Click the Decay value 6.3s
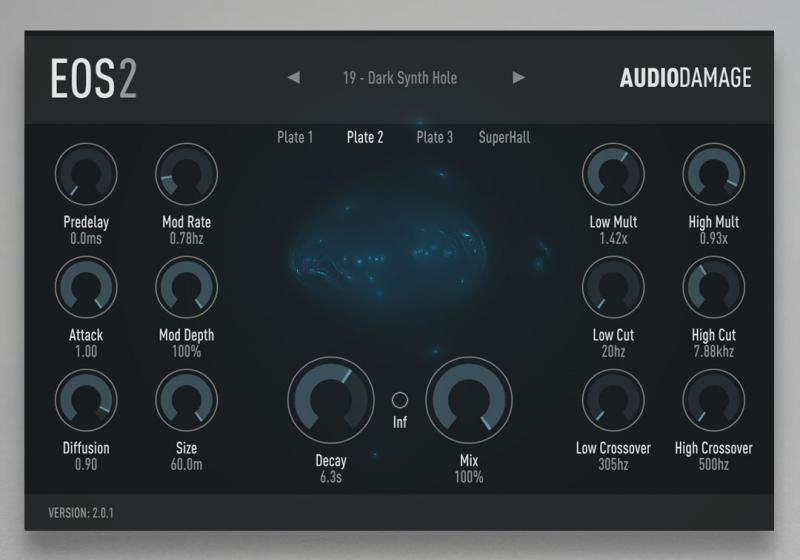Viewport: 800px width, 560px height. (331, 477)
